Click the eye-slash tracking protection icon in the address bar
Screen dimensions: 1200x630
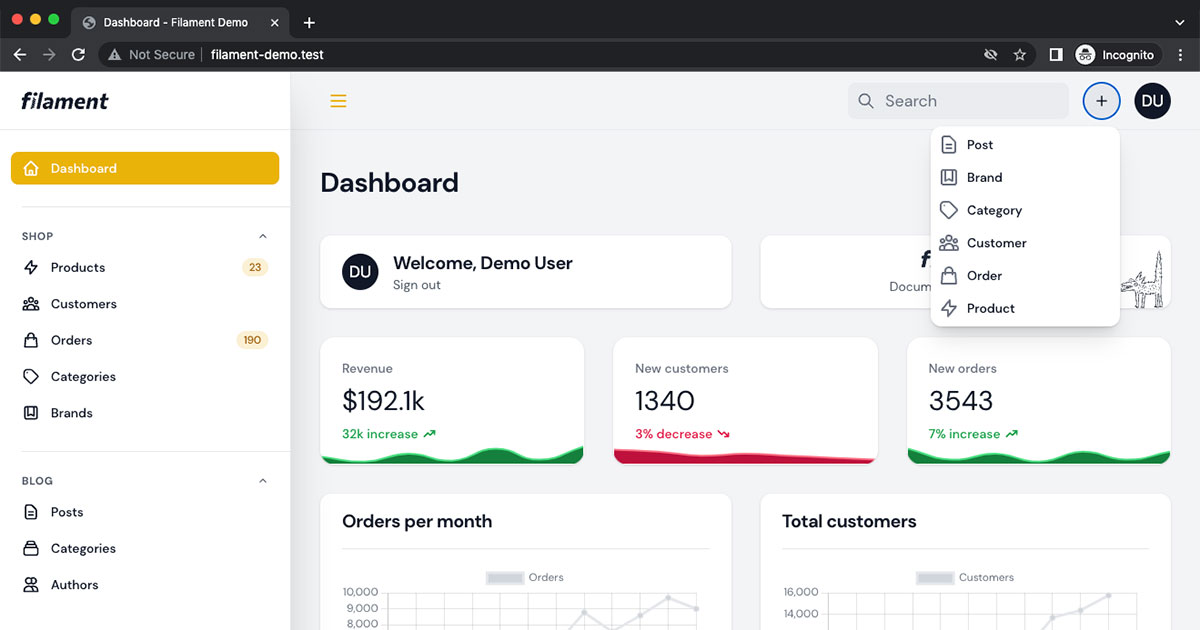coord(991,55)
